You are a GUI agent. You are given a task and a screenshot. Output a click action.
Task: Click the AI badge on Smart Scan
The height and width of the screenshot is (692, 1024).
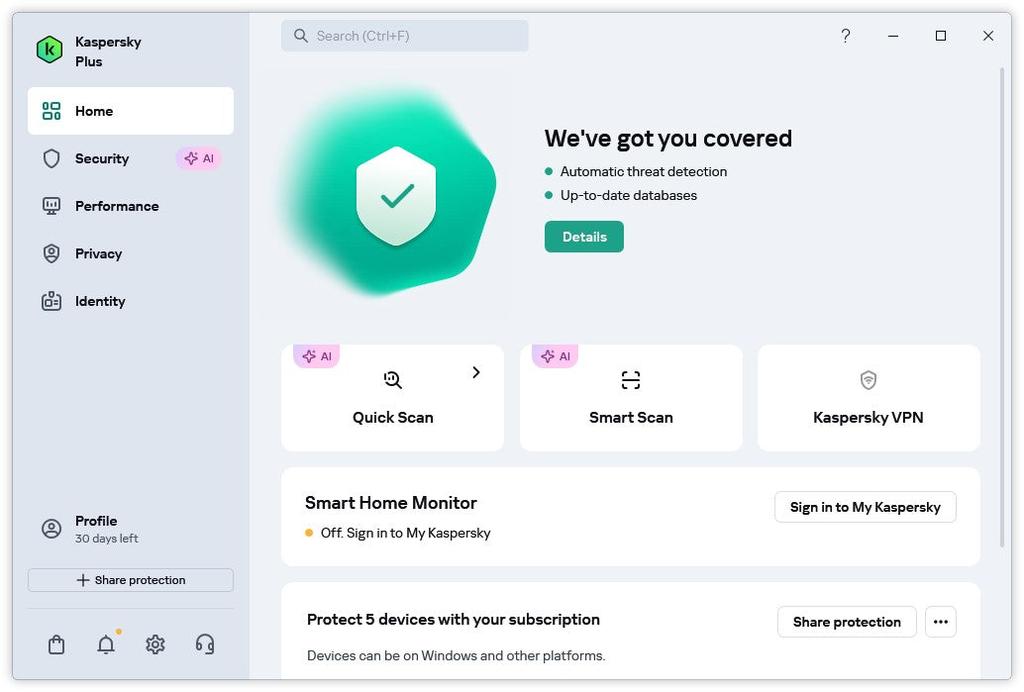click(555, 356)
